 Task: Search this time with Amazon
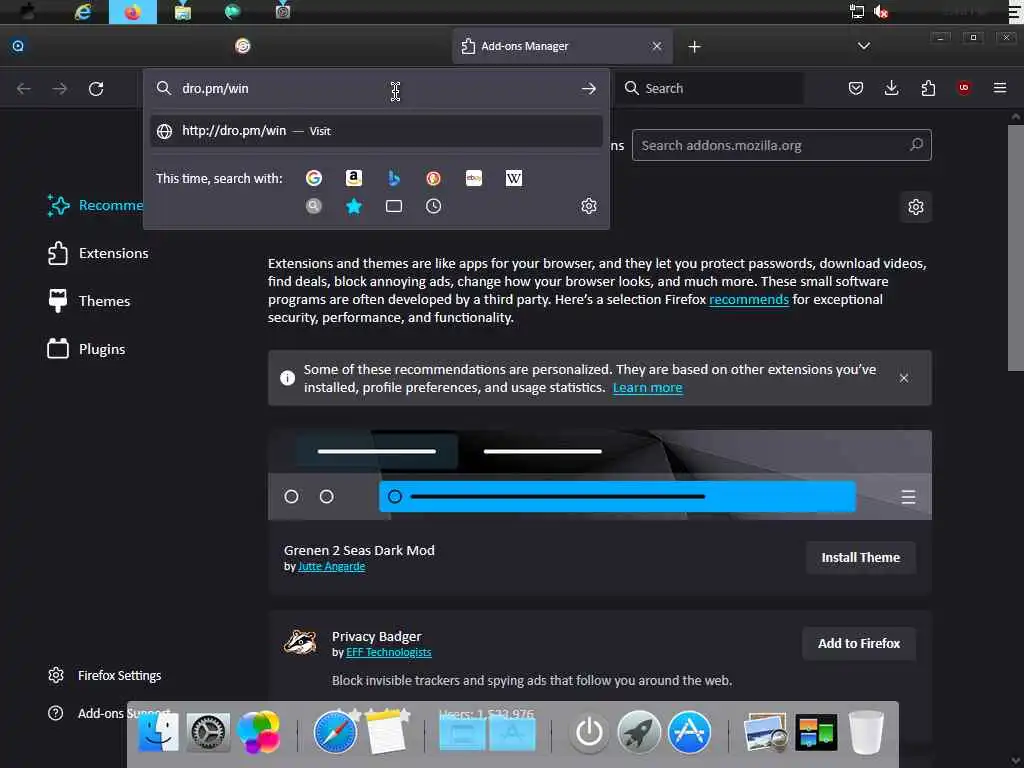pos(354,178)
